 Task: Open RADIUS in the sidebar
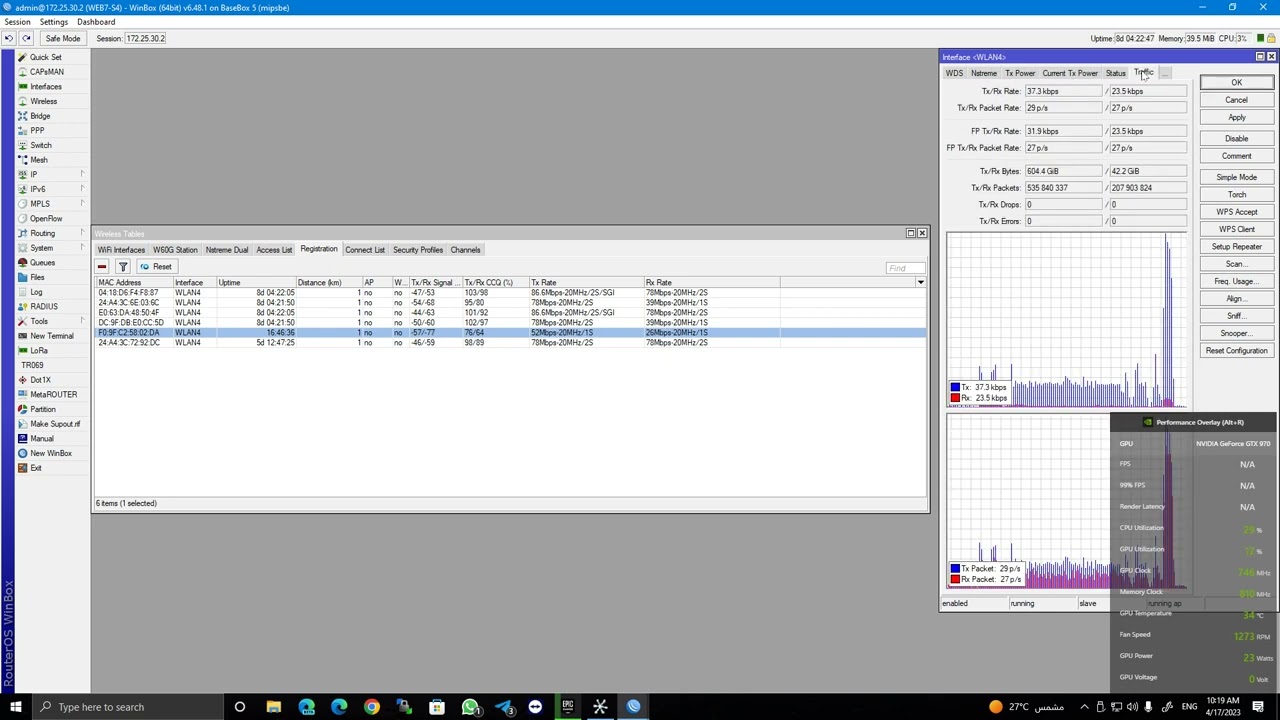tap(43, 306)
